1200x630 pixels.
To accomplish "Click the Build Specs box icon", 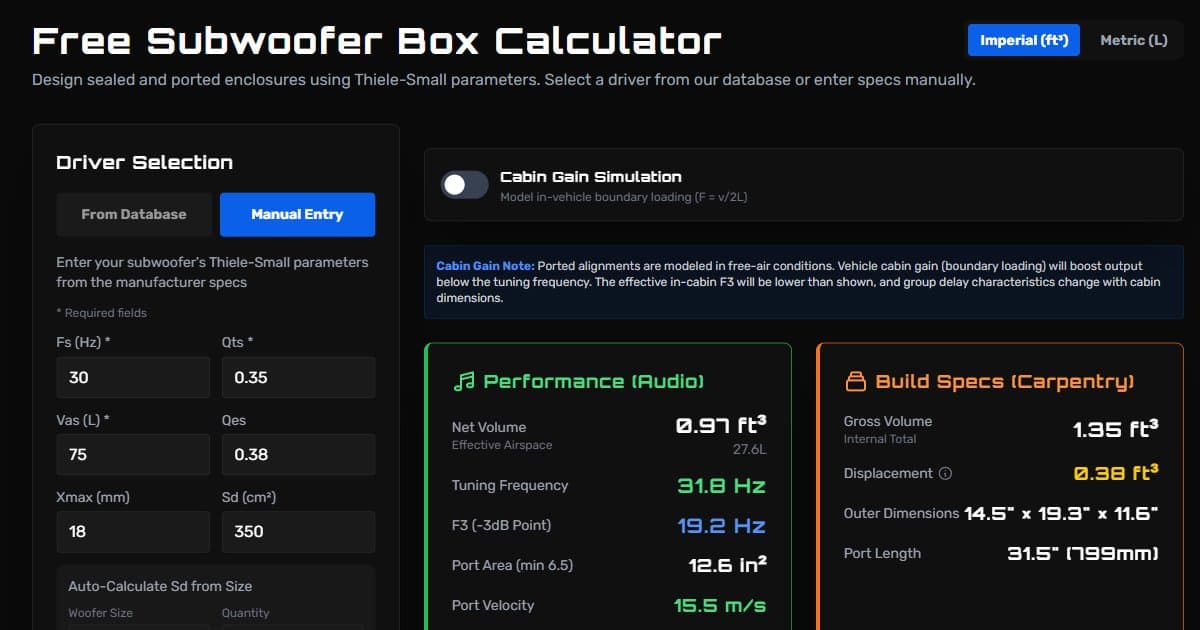I will [x=855, y=381].
